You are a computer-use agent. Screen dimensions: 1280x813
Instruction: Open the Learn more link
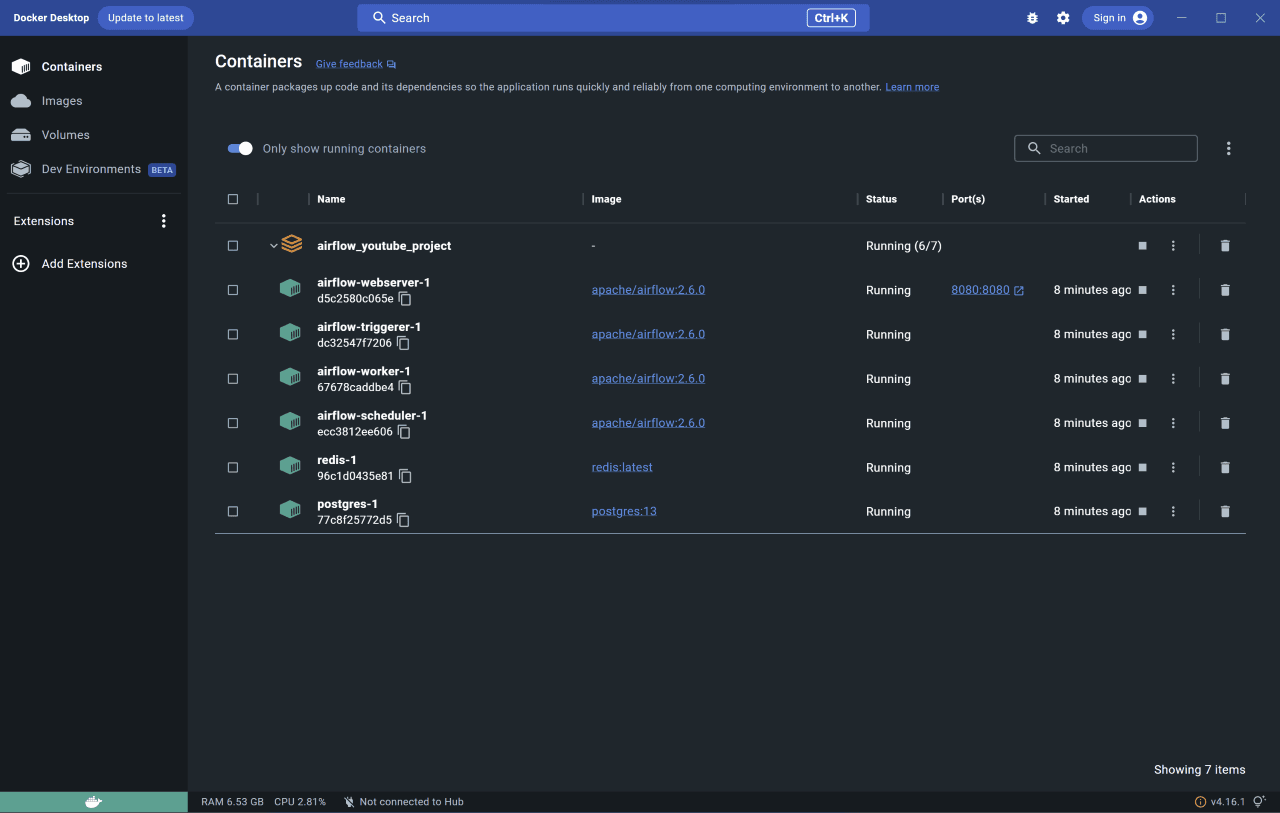tap(912, 87)
